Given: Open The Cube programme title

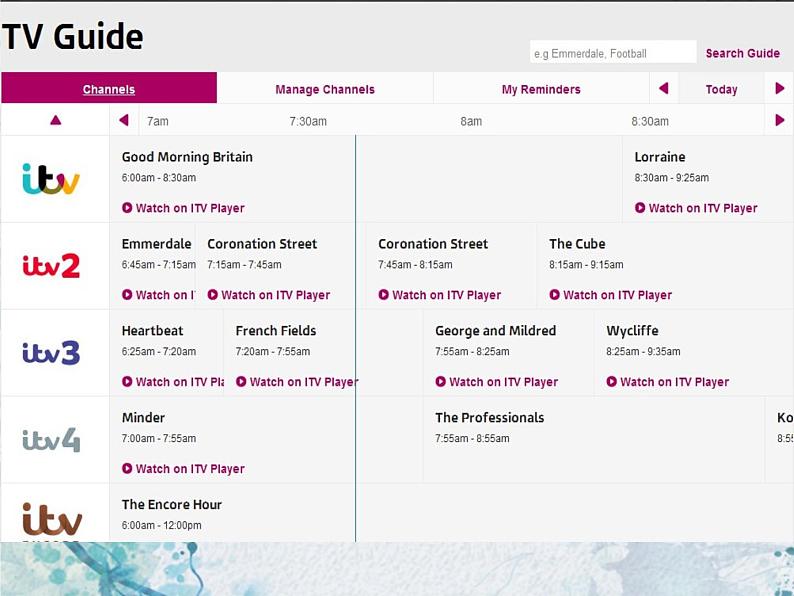Looking at the screenshot, I should 577,244.
